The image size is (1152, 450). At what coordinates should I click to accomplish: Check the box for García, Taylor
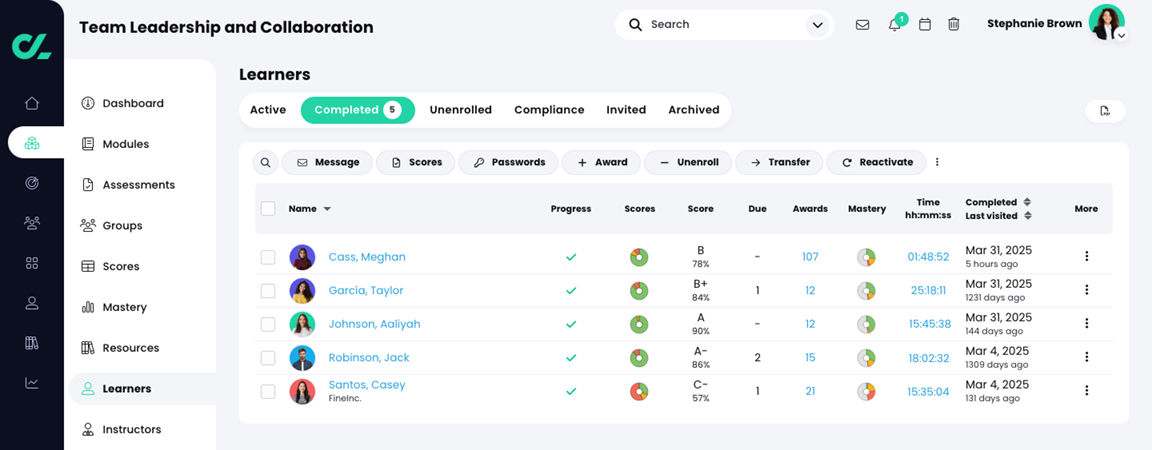[268, 291]
